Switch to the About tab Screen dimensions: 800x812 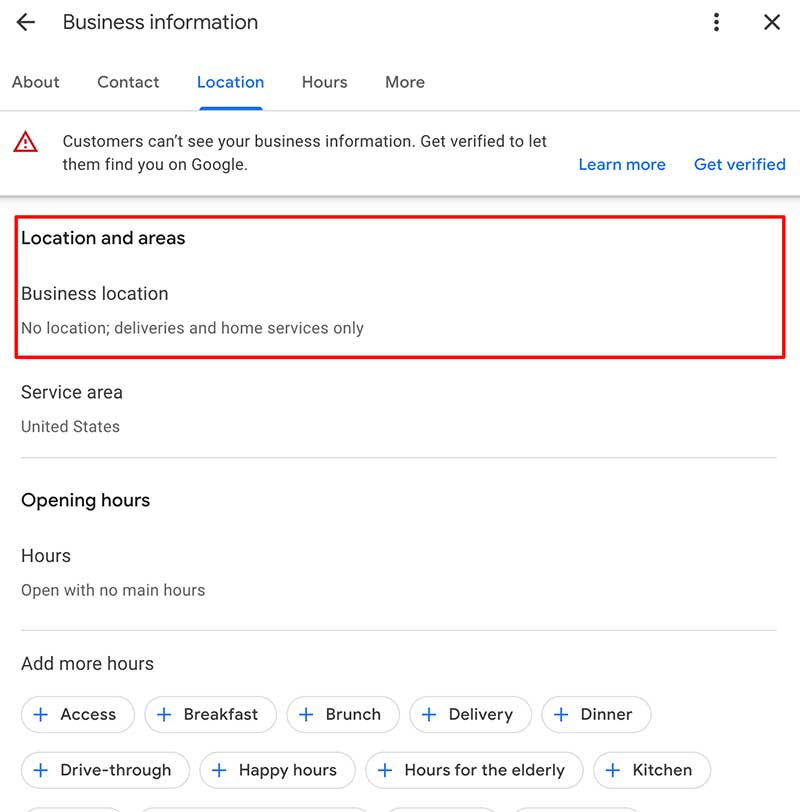[36, 82]
